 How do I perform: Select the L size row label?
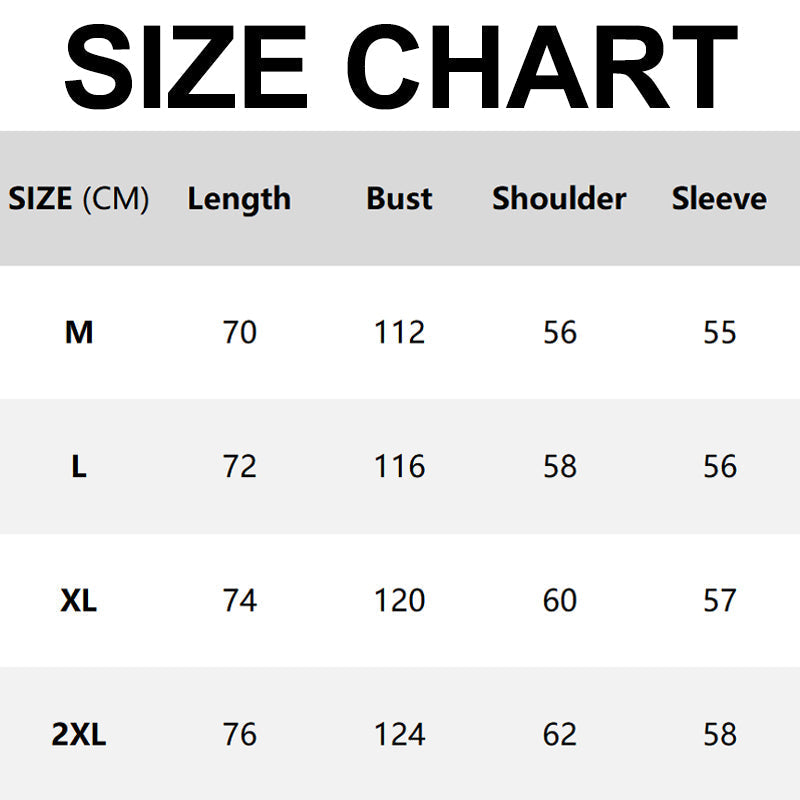tap(79, 466)
